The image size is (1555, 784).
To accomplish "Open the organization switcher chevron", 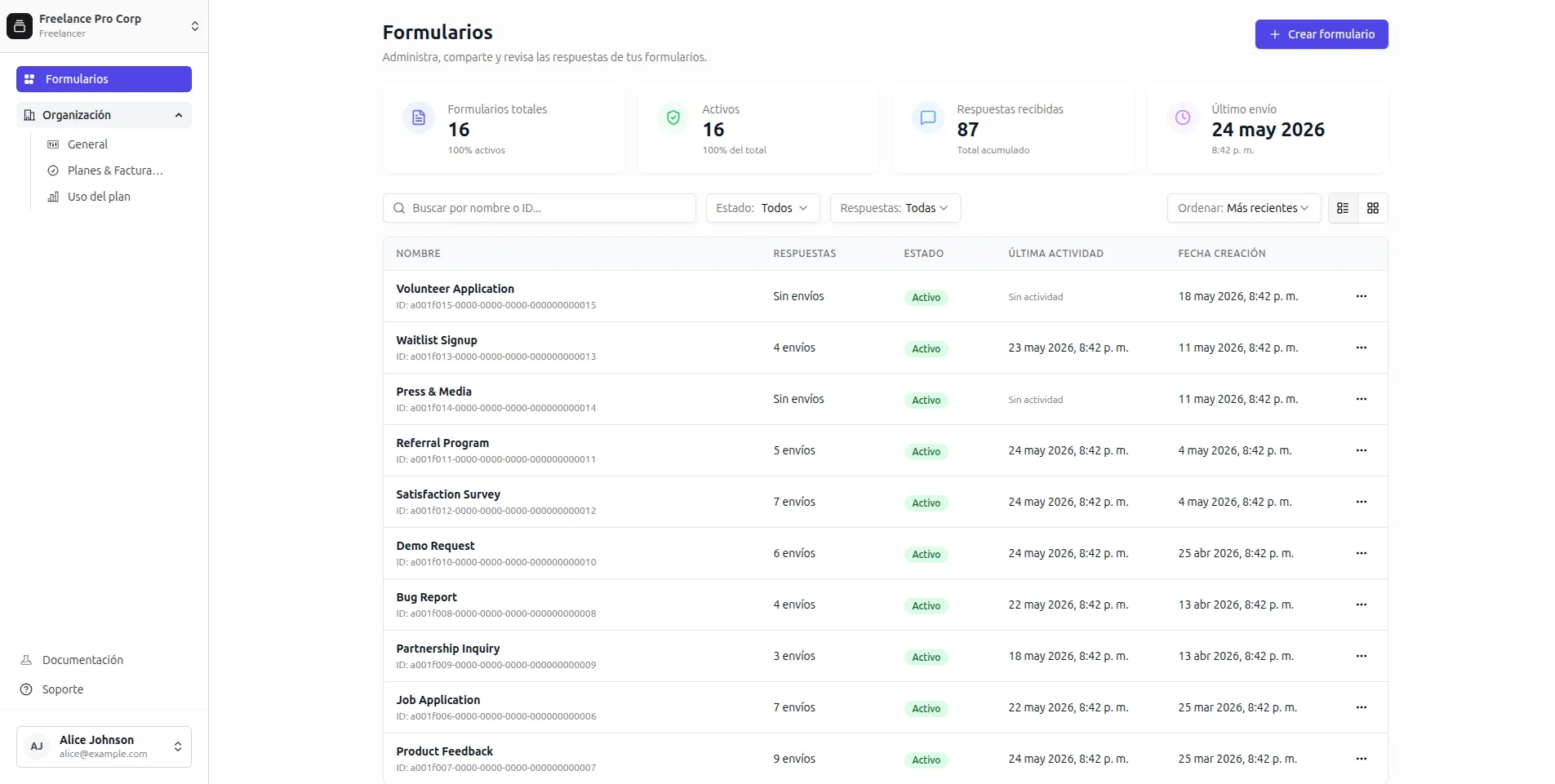I will pyautogui.click(x=195, y=26).
